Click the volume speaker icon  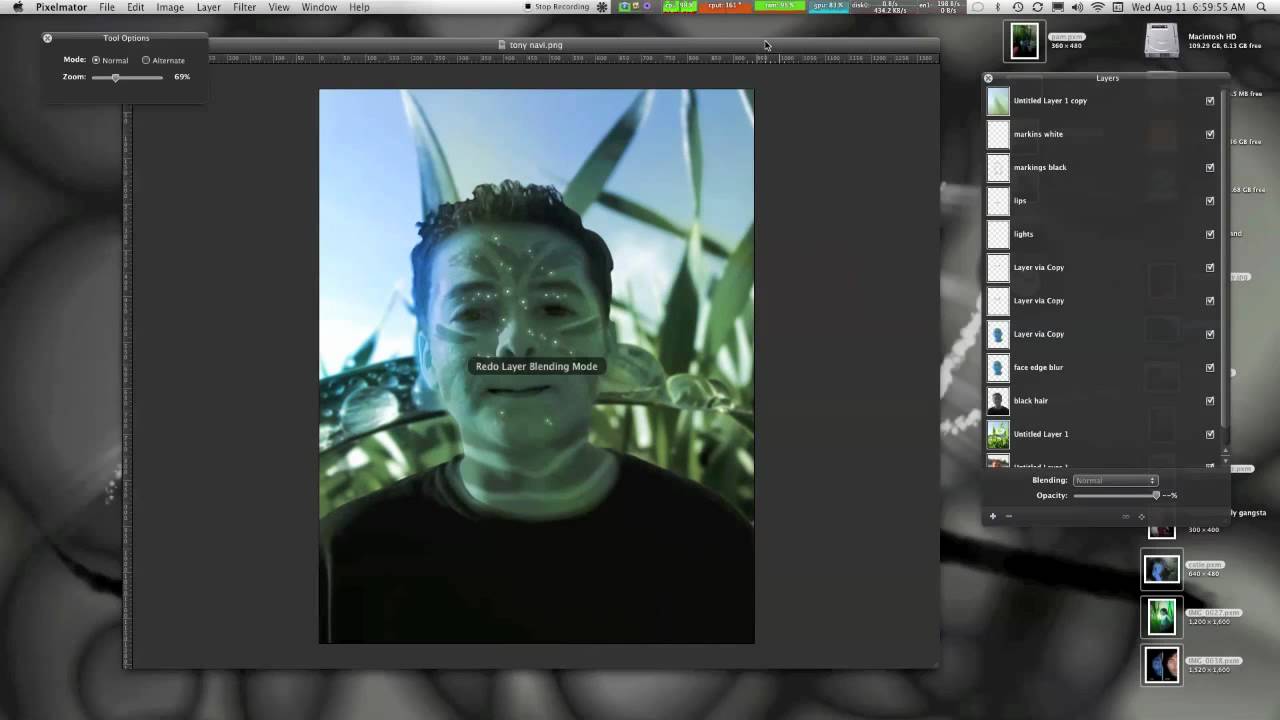(x=1077, y=7)
